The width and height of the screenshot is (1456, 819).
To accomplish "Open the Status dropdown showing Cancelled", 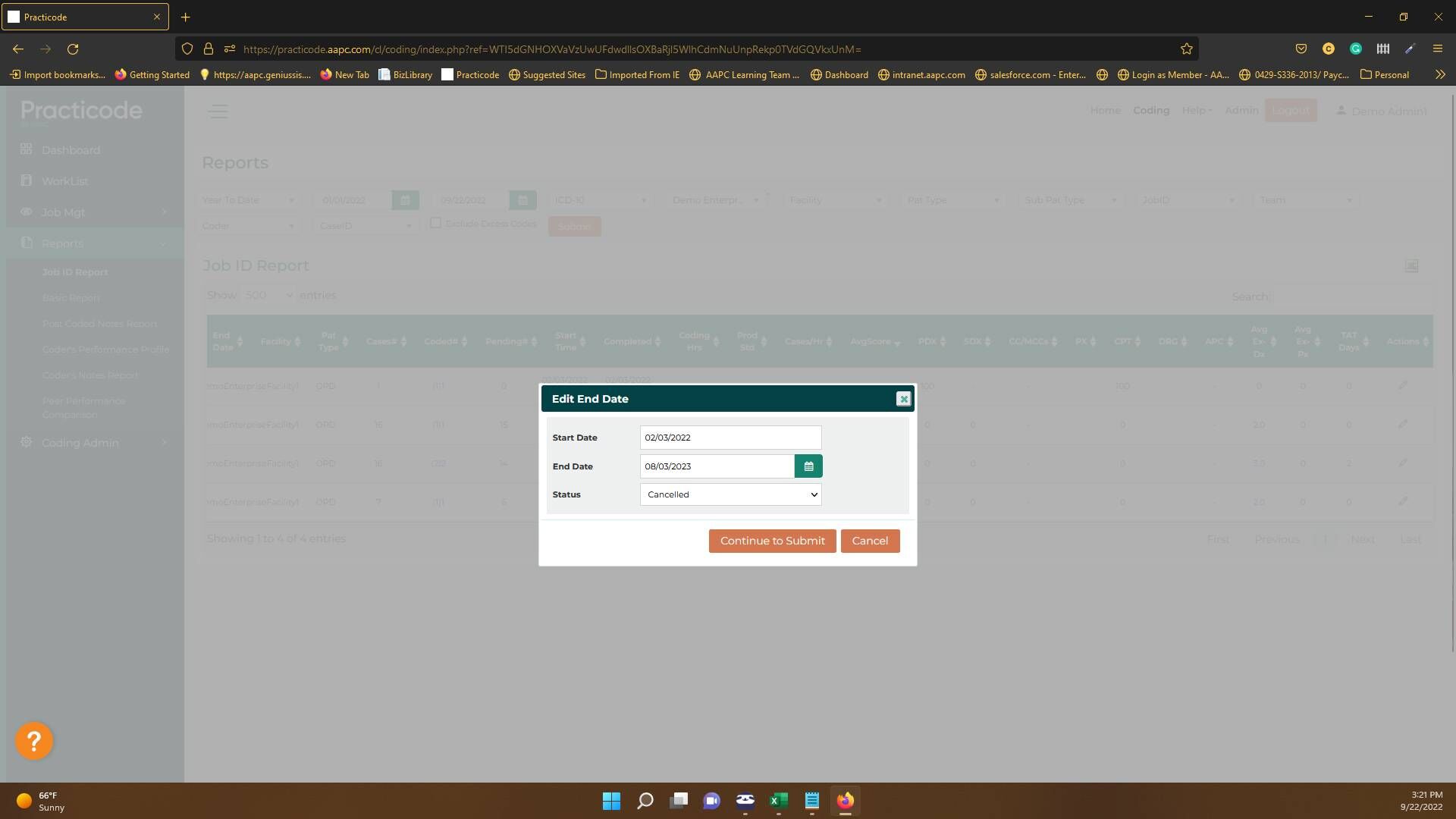I will coord(731,494).
